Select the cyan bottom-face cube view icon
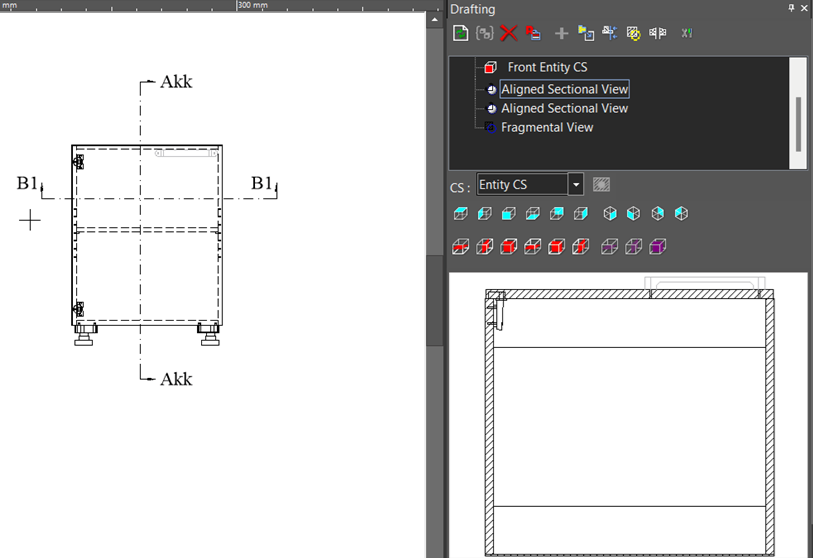The height and width of the screenshot is (558, 813). (x=532, y=214)
